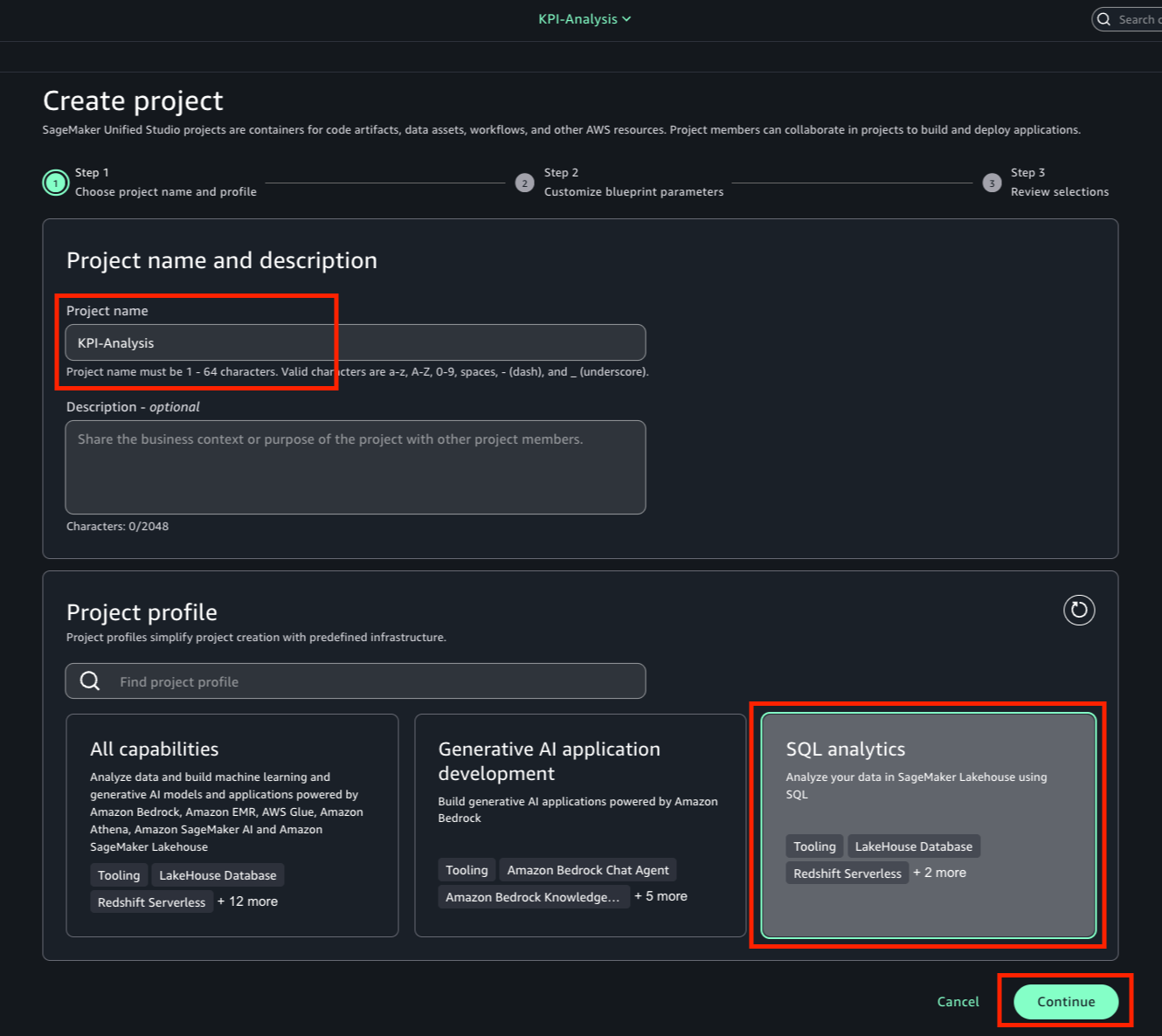Click LakeHouse Database tag in SQL analytics card
This screenshot has width=1162, height=1036.
click(x=914, y=846)
